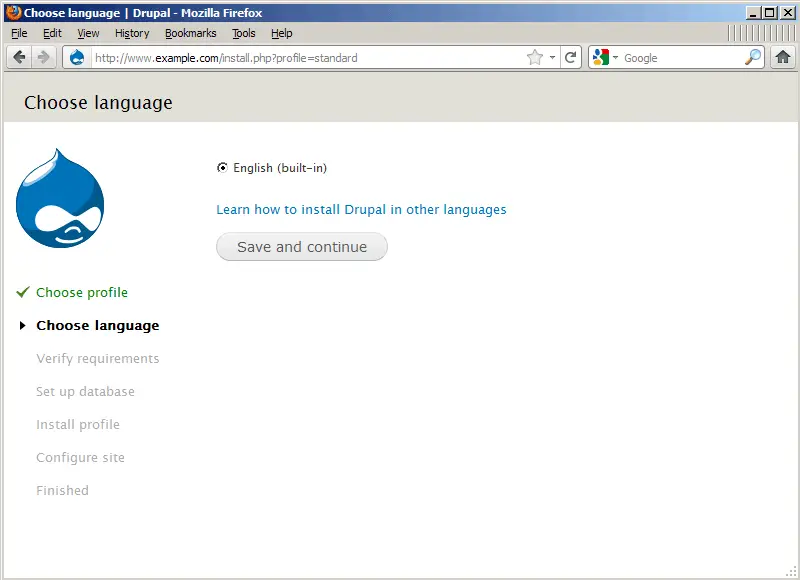Click the Drupal site icon in address bar

click(x=77, y=58)
